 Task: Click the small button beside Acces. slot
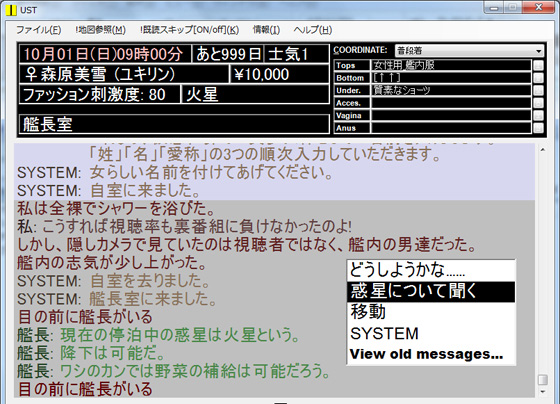[538, 103]
